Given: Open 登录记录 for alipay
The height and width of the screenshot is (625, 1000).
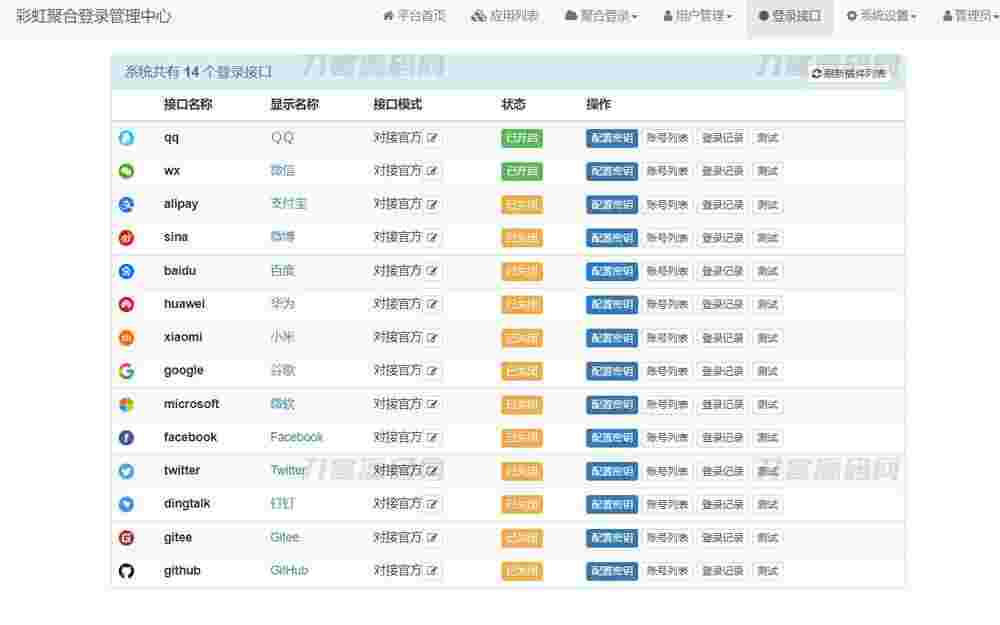Looking at the screenshot, I should [723, 205].
